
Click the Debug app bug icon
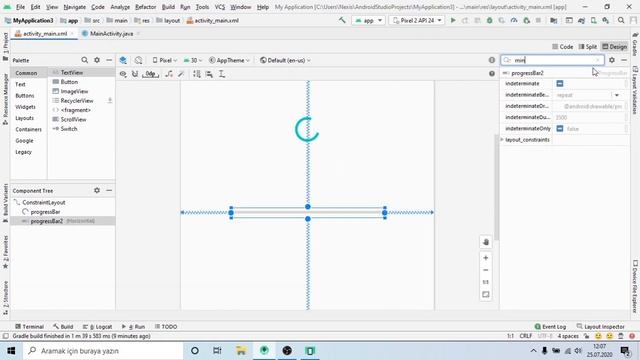[x=489, y=20]
